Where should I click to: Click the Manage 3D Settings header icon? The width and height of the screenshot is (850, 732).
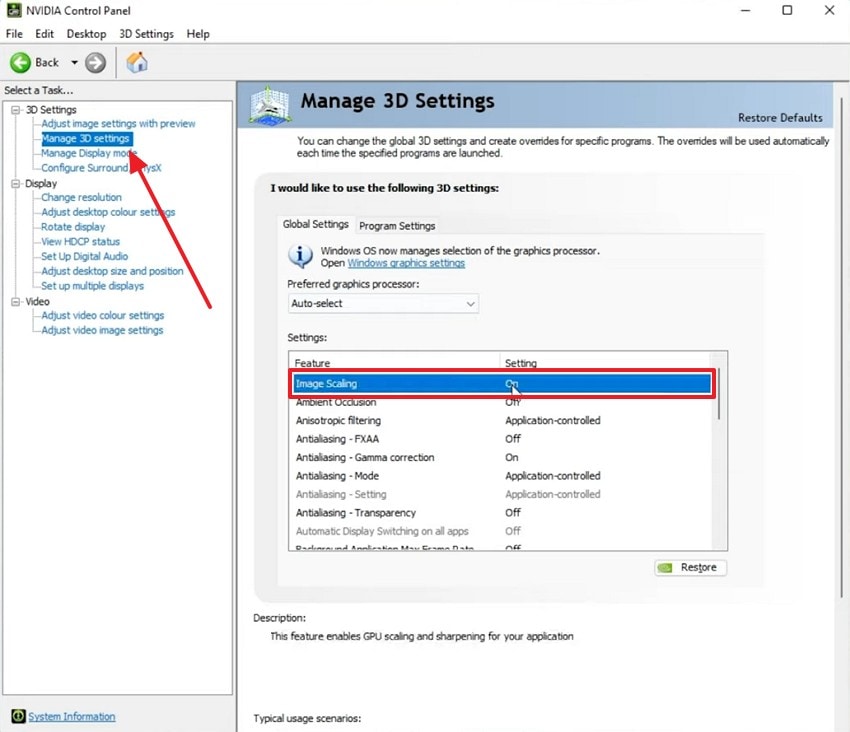(269, 105)
